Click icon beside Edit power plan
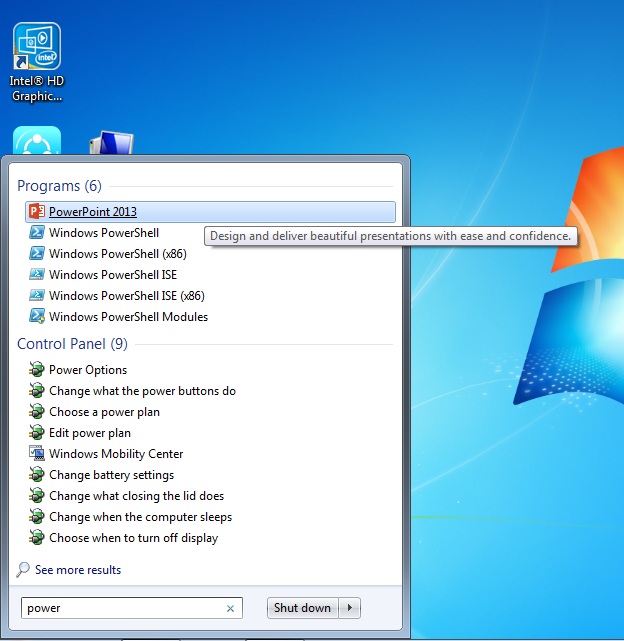624x641 pixels. 37,433
